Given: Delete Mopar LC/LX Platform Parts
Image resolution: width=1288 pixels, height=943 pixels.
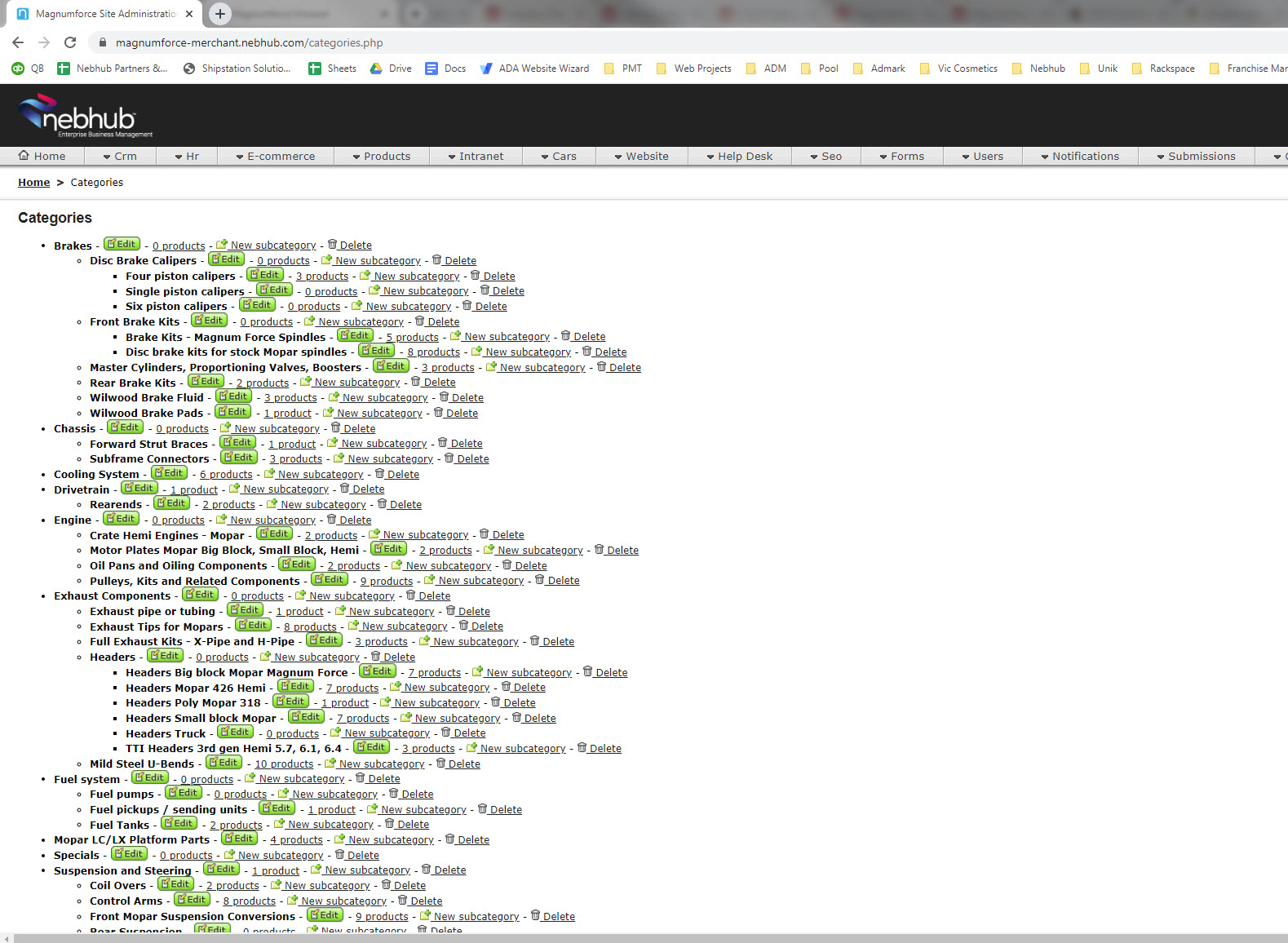Looking at the screenshot, I should pyautogui.click(x=467, y=840).
